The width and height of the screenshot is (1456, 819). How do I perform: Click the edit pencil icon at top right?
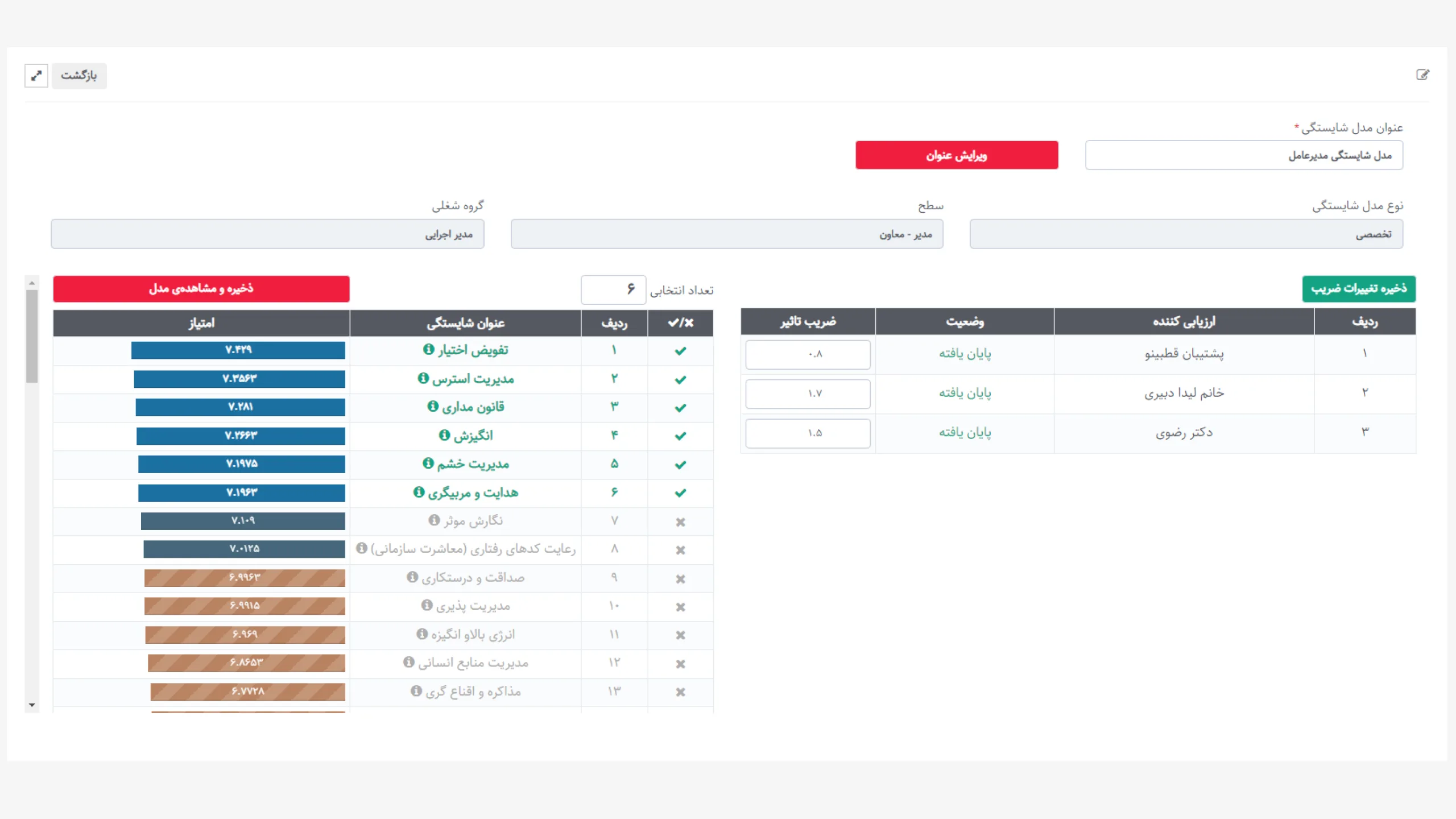pos(1422,75)
